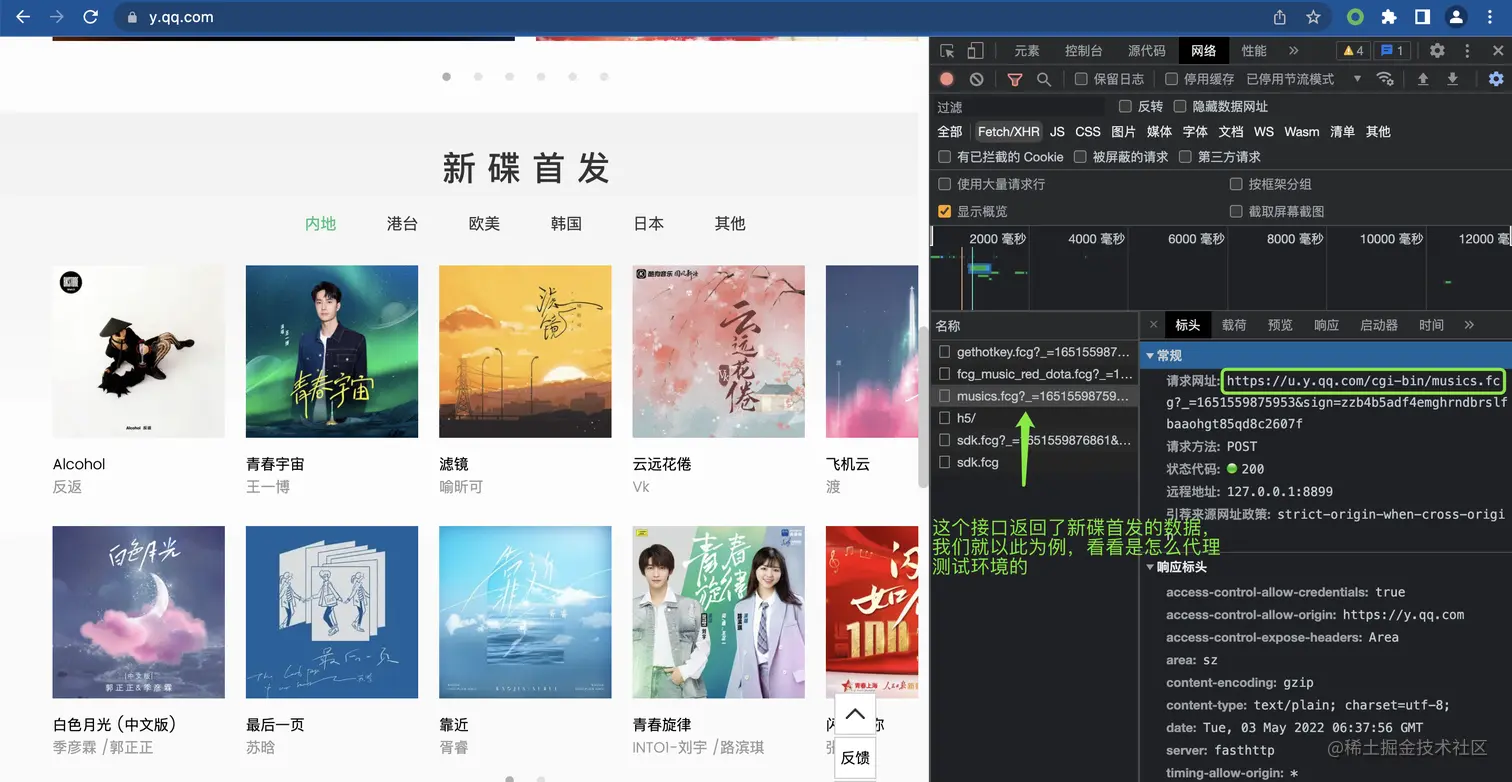Open DevTools customize three-dot menu
The height and width of the screenshot is (782, 1512).
(1468, 51)
